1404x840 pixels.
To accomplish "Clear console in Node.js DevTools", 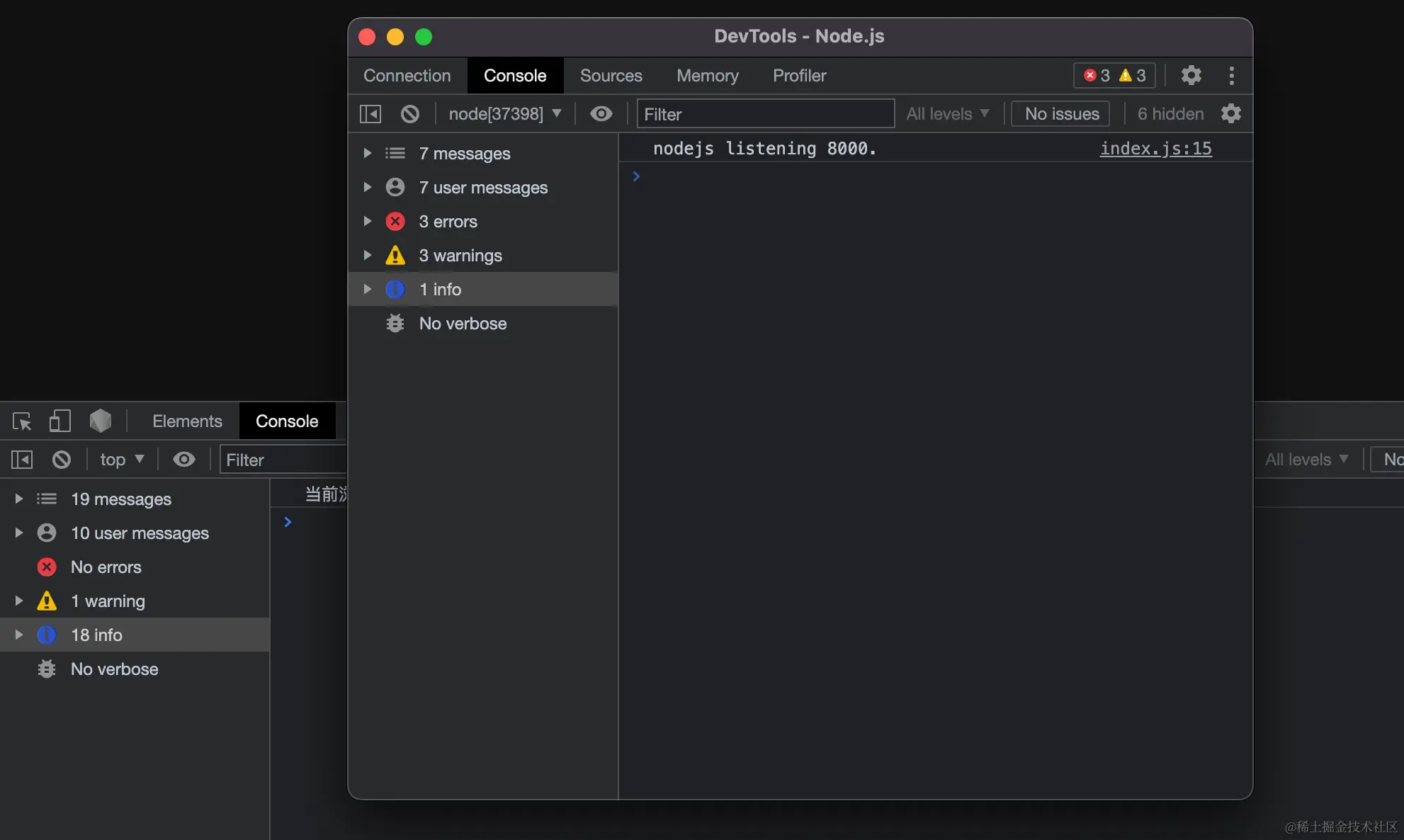I will click(x=409, y=114).
